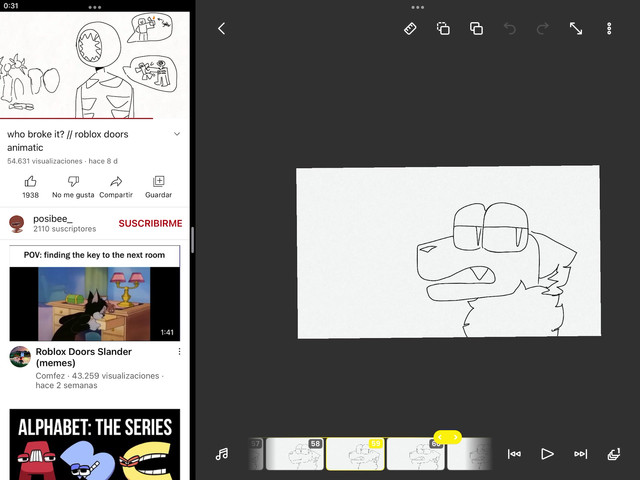Open the Roblox Doors Slander (memes) title
640x480 pixels.
83,357
